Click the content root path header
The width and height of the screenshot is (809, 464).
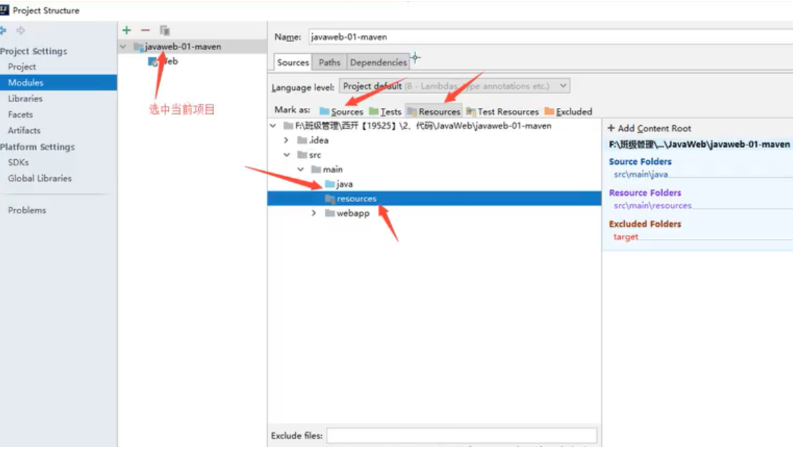tap(699, 145)
